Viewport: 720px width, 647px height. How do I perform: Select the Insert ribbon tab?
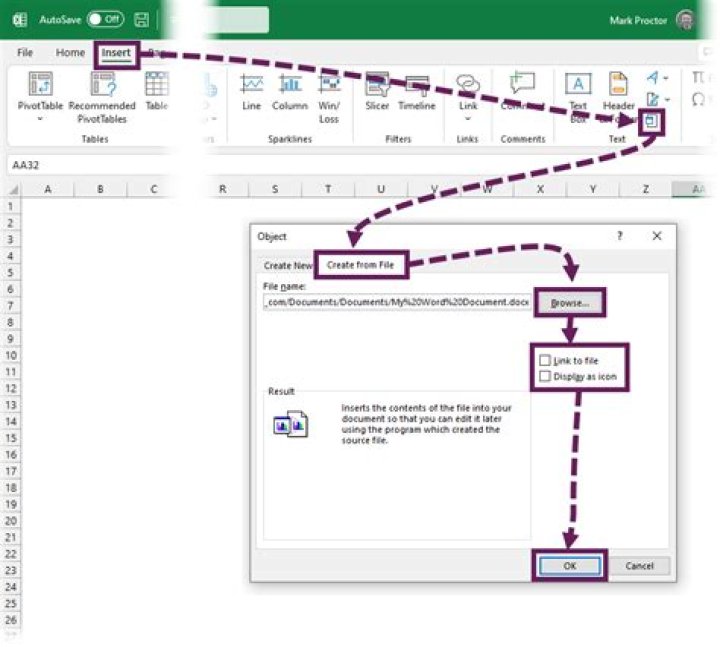click(116, 53)
